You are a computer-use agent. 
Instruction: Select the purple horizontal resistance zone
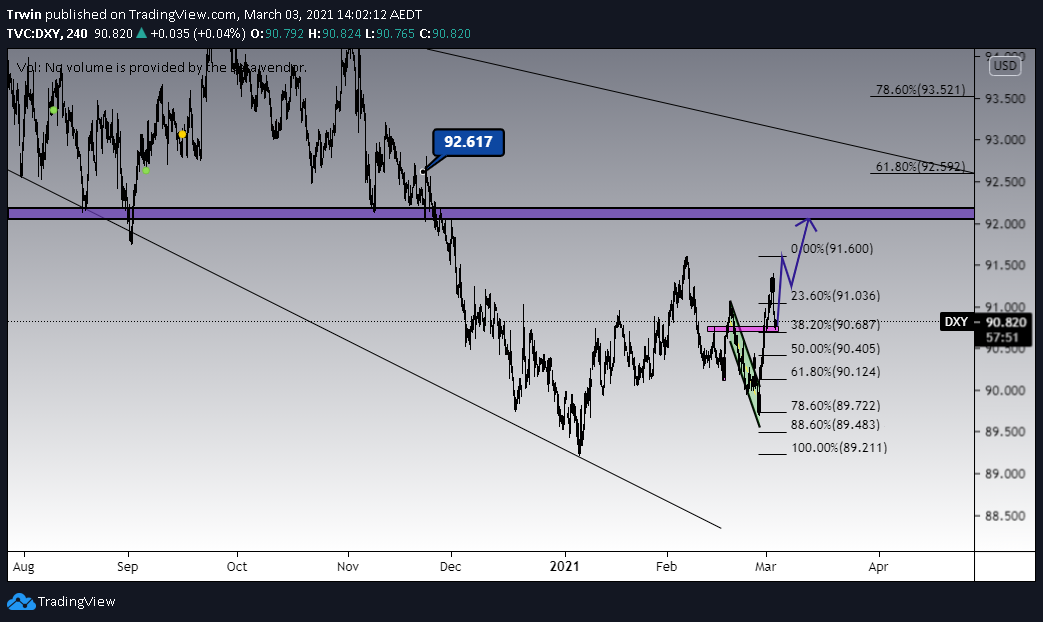491,214
